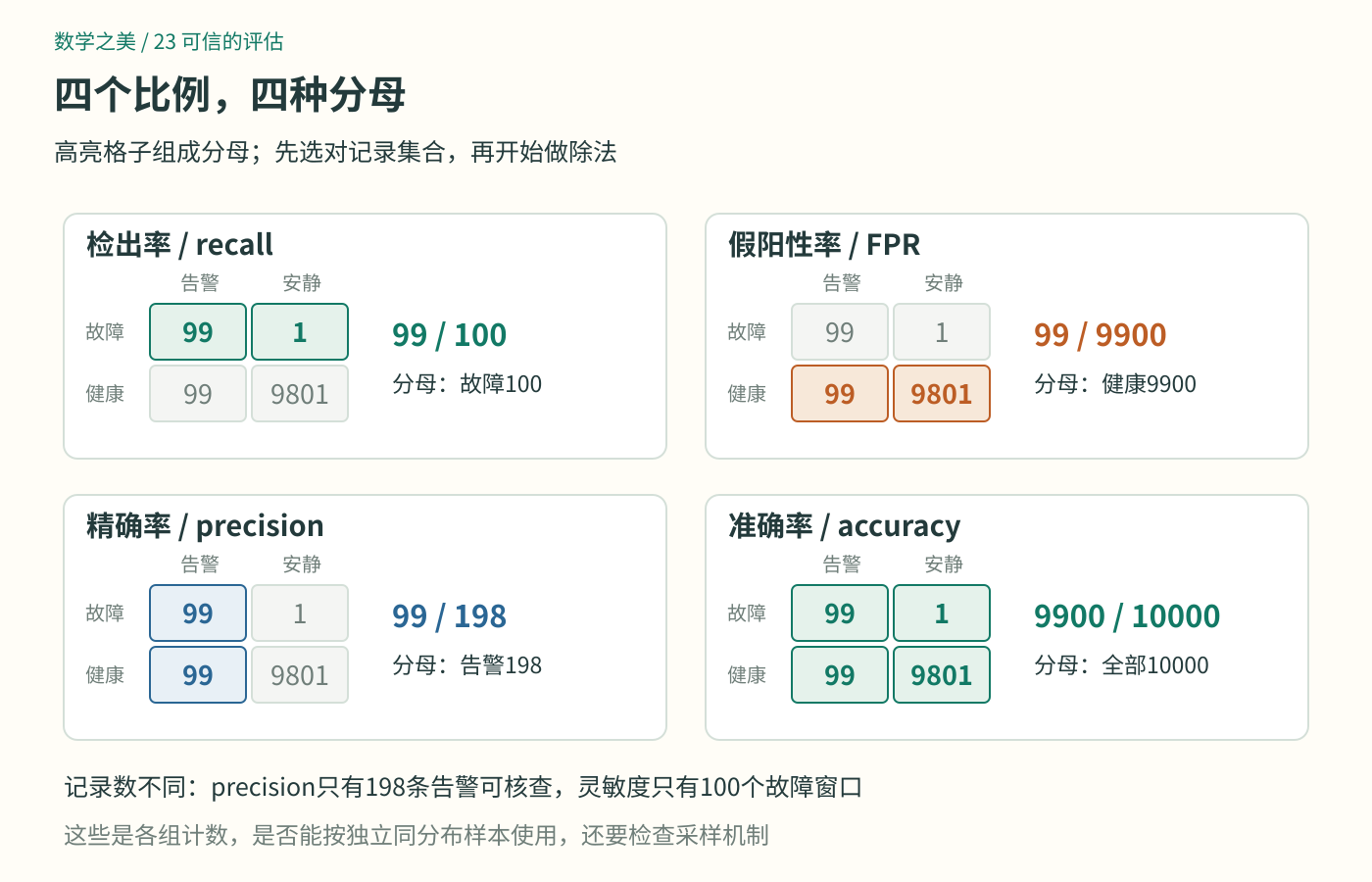Click the text 分母：全部10000
The image size is (1372, 882).
tap(1121, 665)
